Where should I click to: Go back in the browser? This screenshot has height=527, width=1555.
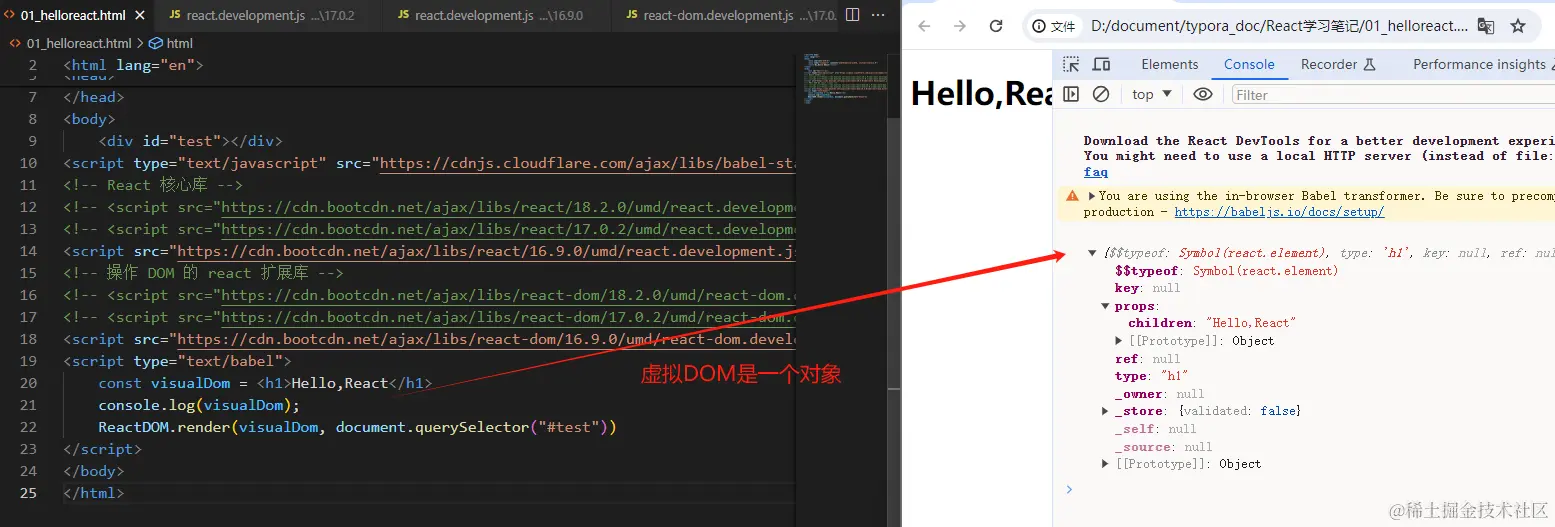pyautogui.click(x=924, y=26)
